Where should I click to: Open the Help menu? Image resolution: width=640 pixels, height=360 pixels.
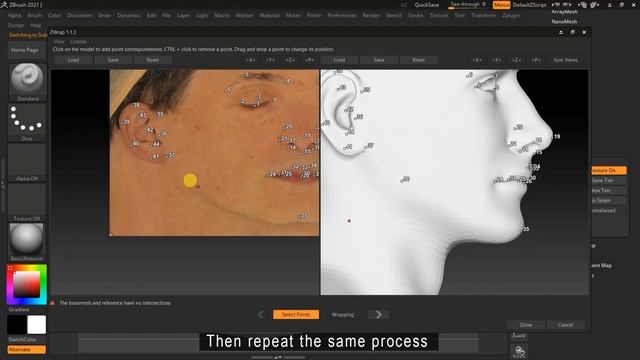coord(36,25)
